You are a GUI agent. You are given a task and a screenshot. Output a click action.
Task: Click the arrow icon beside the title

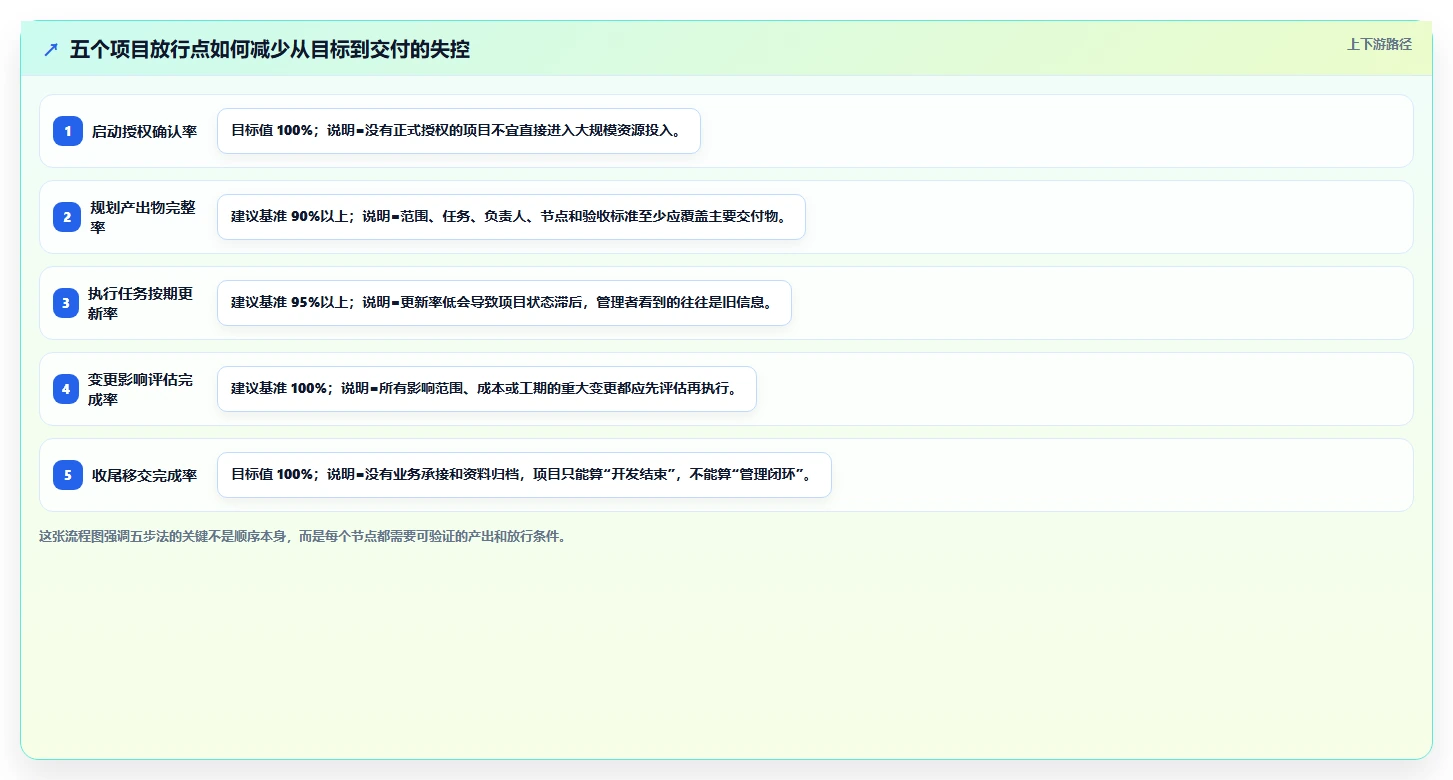[51, 50]
